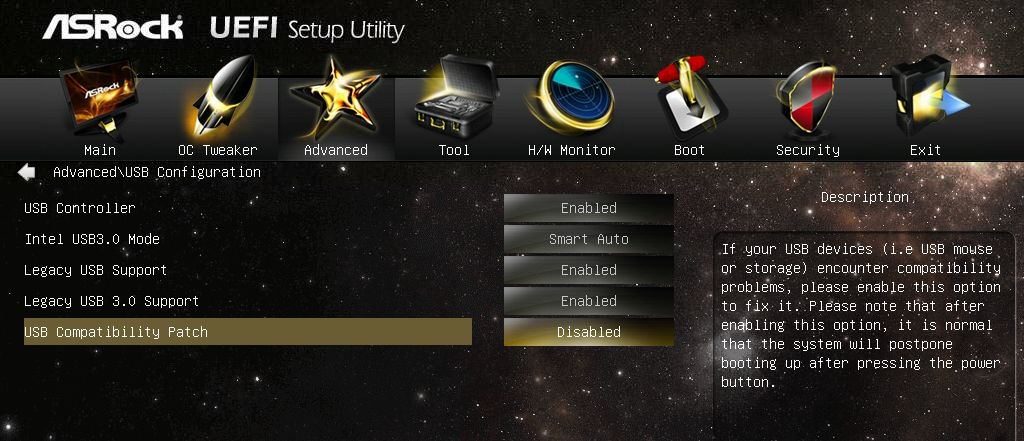Open the Intel USB3.0 Mode Smart Auto option

588,239
